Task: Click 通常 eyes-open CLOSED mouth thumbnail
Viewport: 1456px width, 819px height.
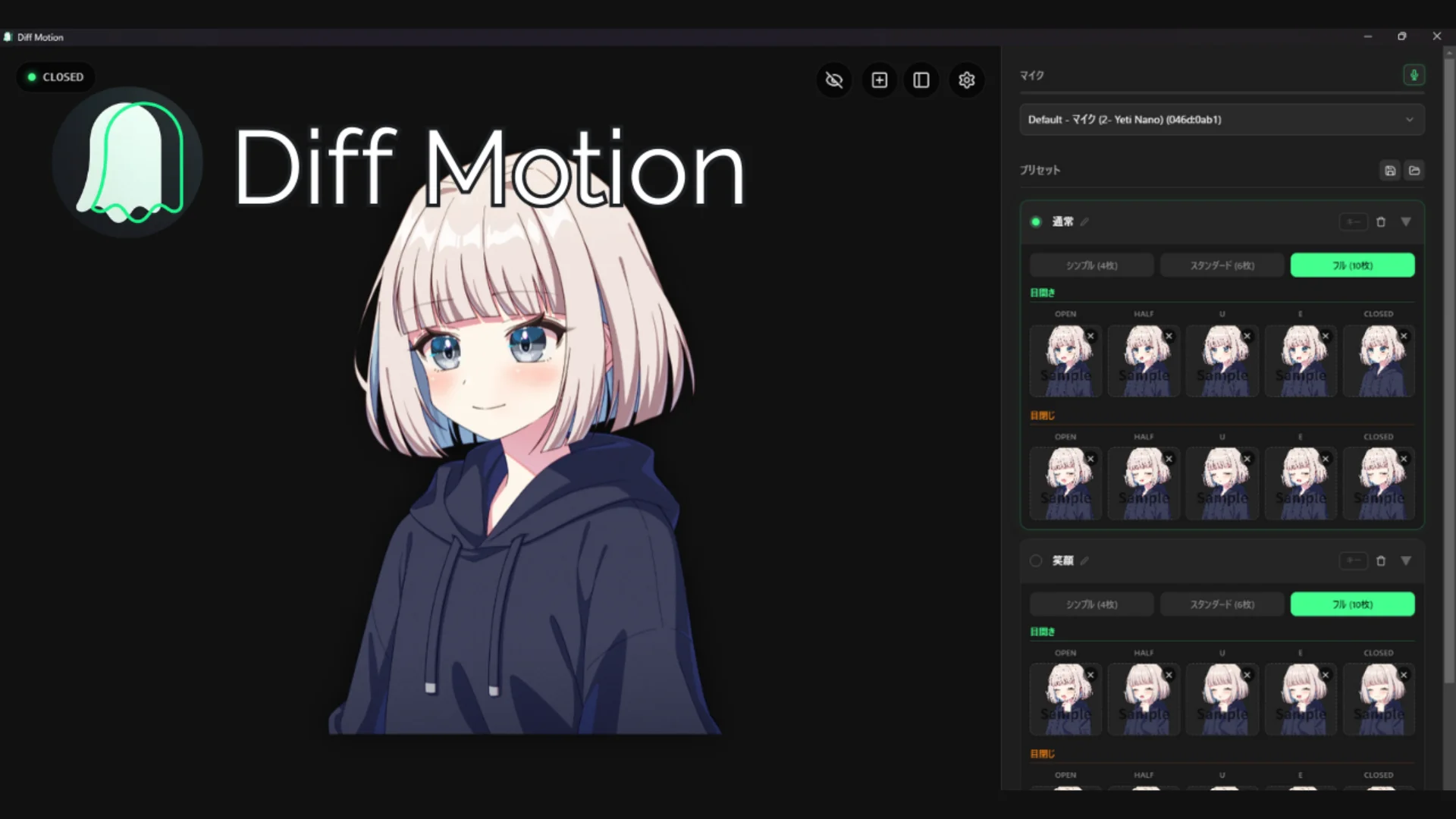Action: click(1379, 361)
